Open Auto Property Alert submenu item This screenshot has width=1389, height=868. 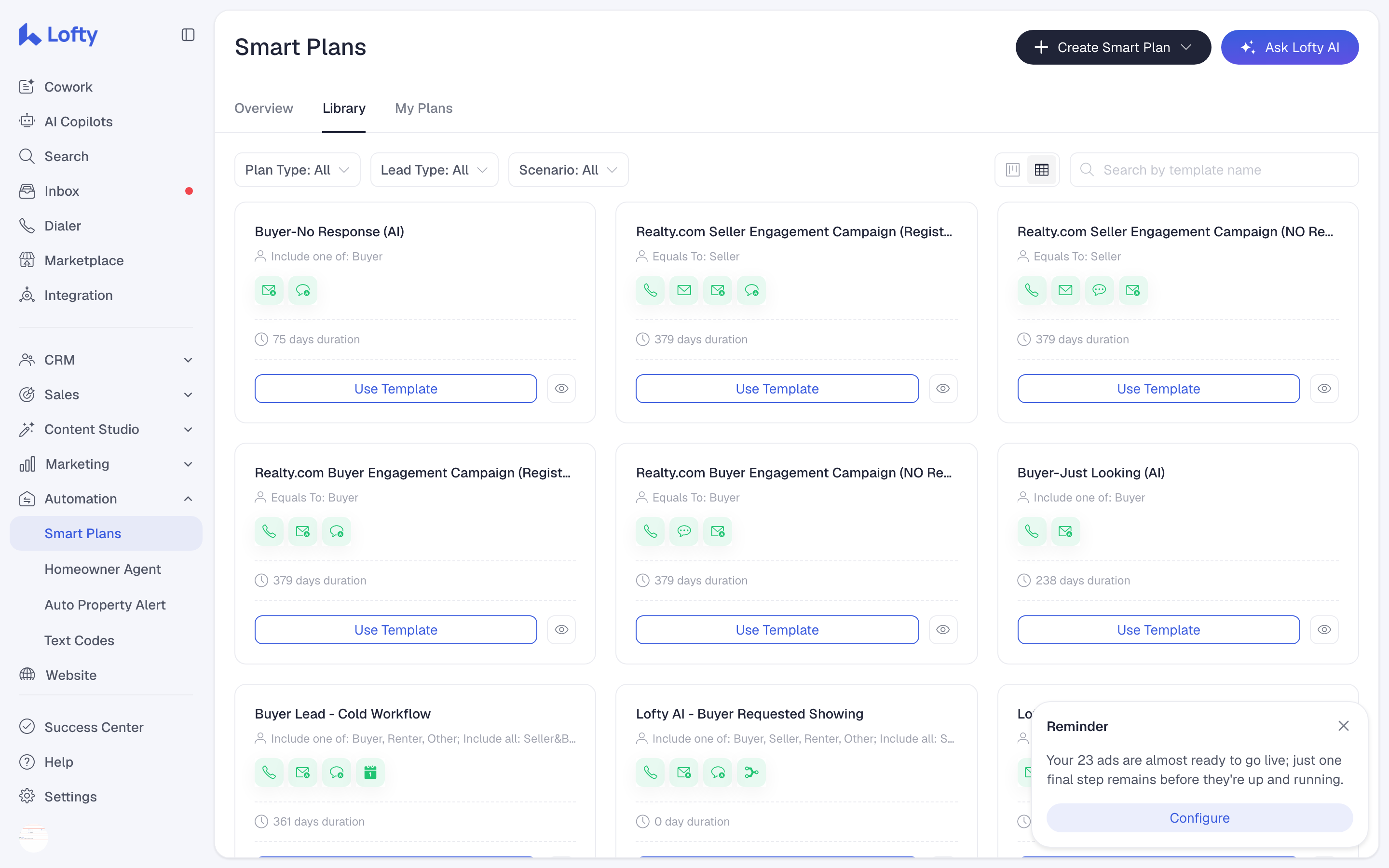pyautogui.click(x=106, y=605)
